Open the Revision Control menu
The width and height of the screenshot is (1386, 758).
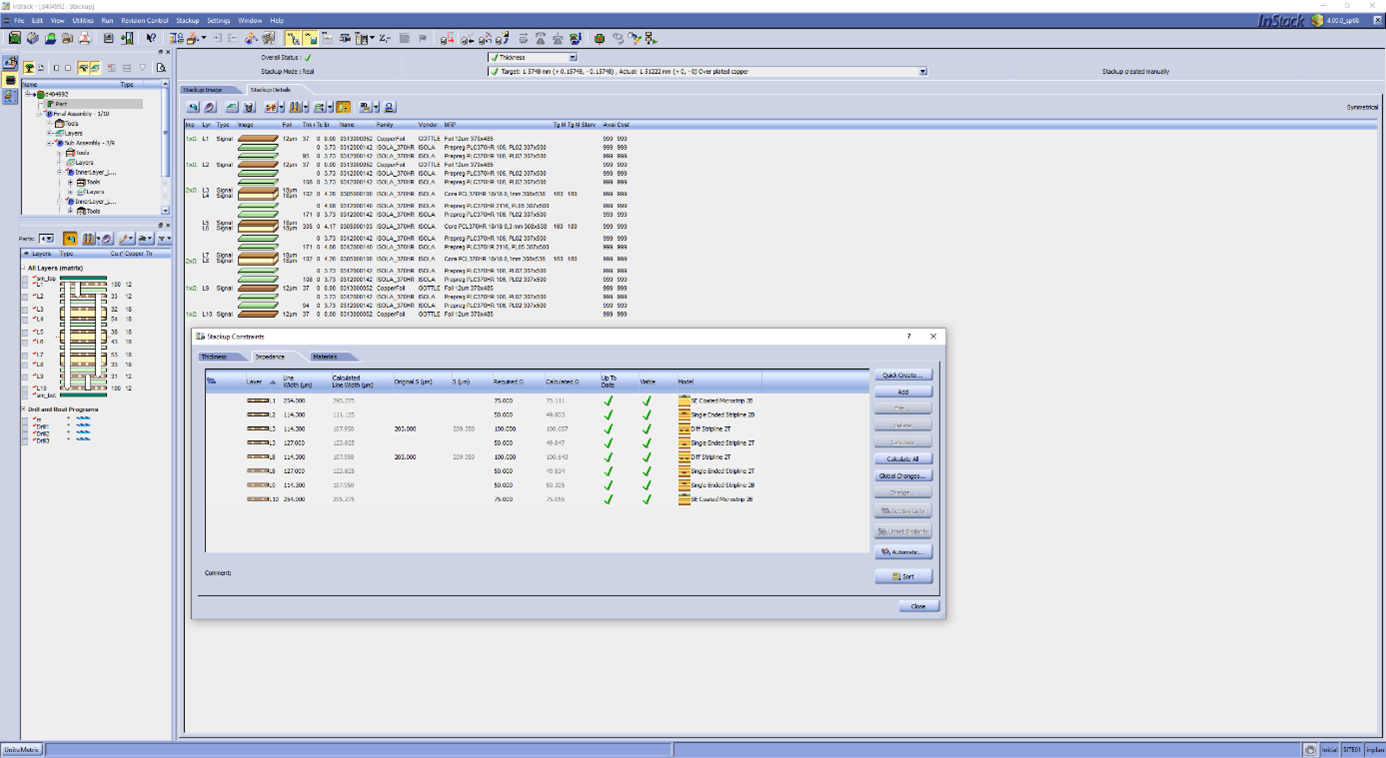pyautogui.click(x=144, y=20)
